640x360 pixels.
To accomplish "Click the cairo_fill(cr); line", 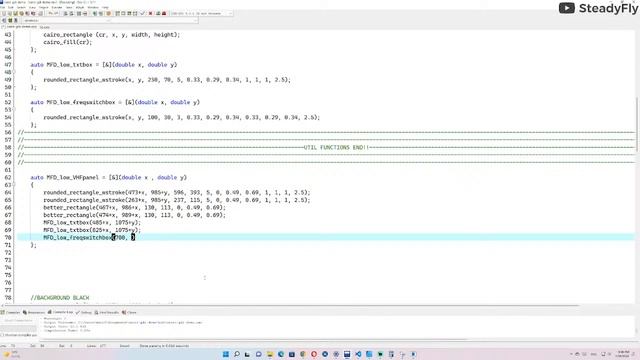I will 68,42.
